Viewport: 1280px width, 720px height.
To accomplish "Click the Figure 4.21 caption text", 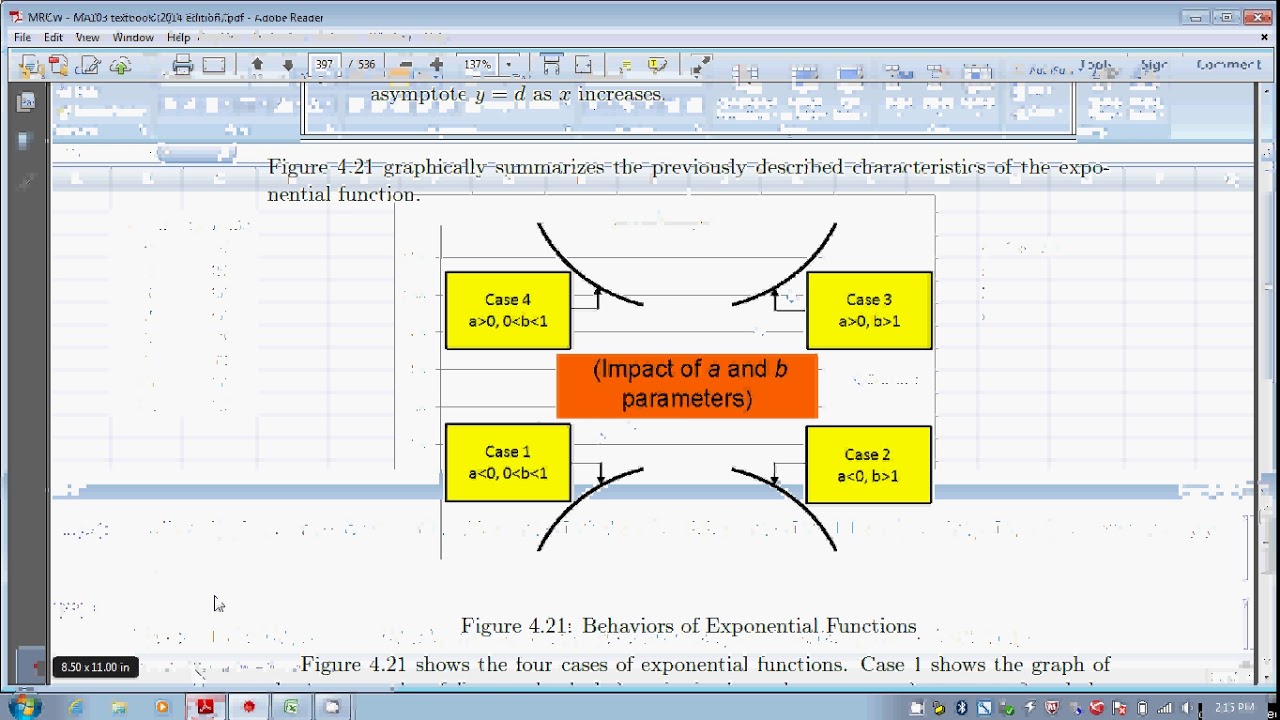I will 688,626.
